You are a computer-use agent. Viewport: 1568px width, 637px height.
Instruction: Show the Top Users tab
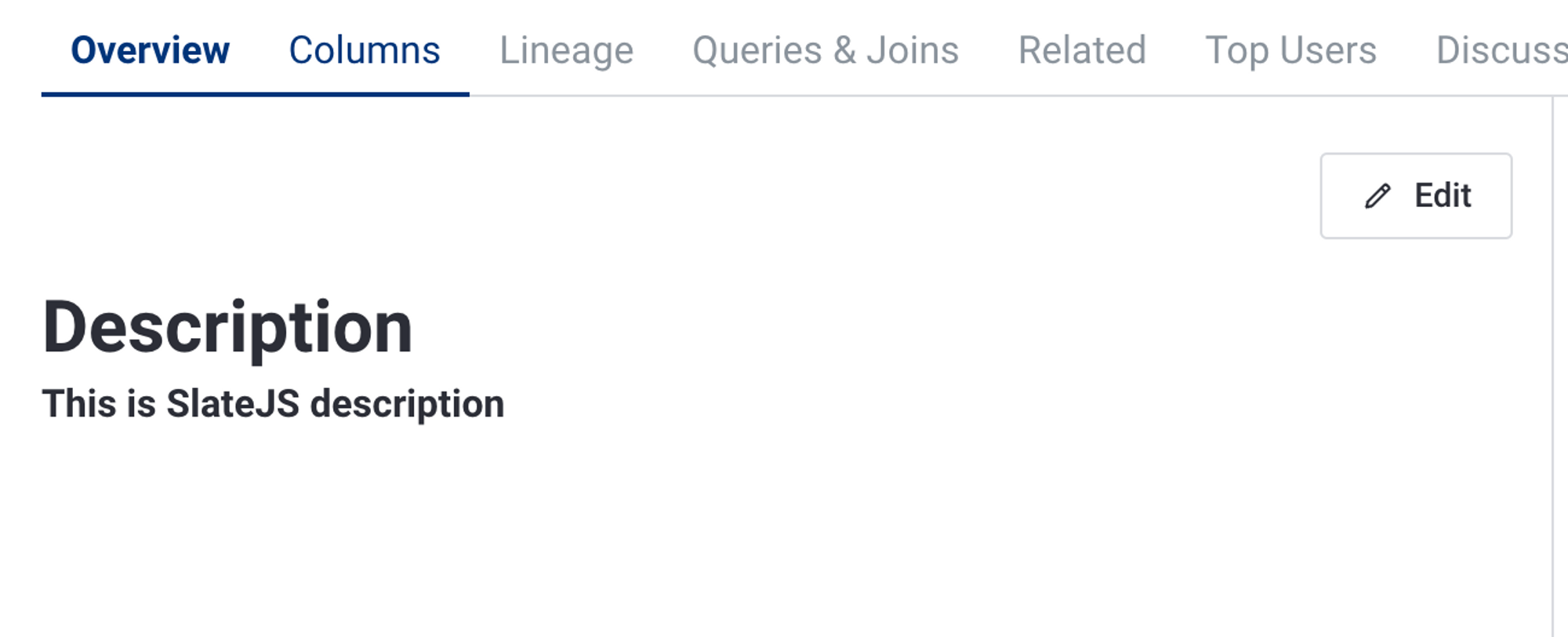[1290, 50]
